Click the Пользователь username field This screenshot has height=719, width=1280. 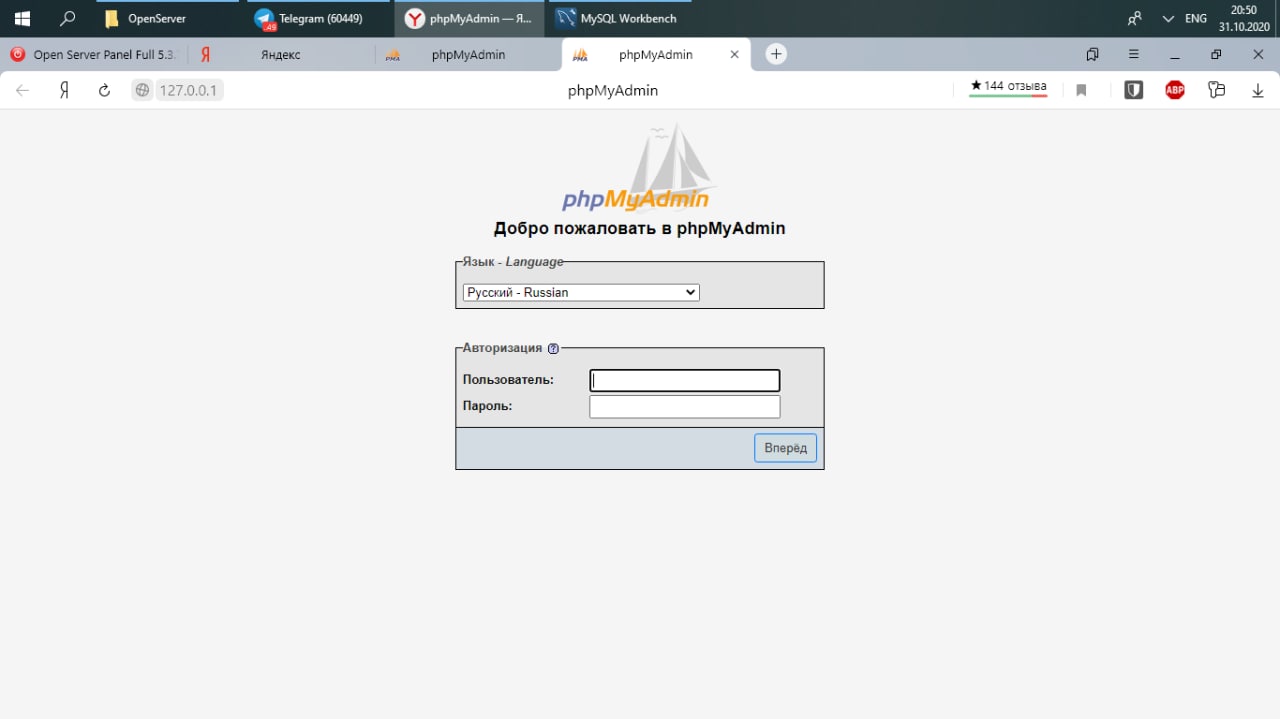coord(685,380)
